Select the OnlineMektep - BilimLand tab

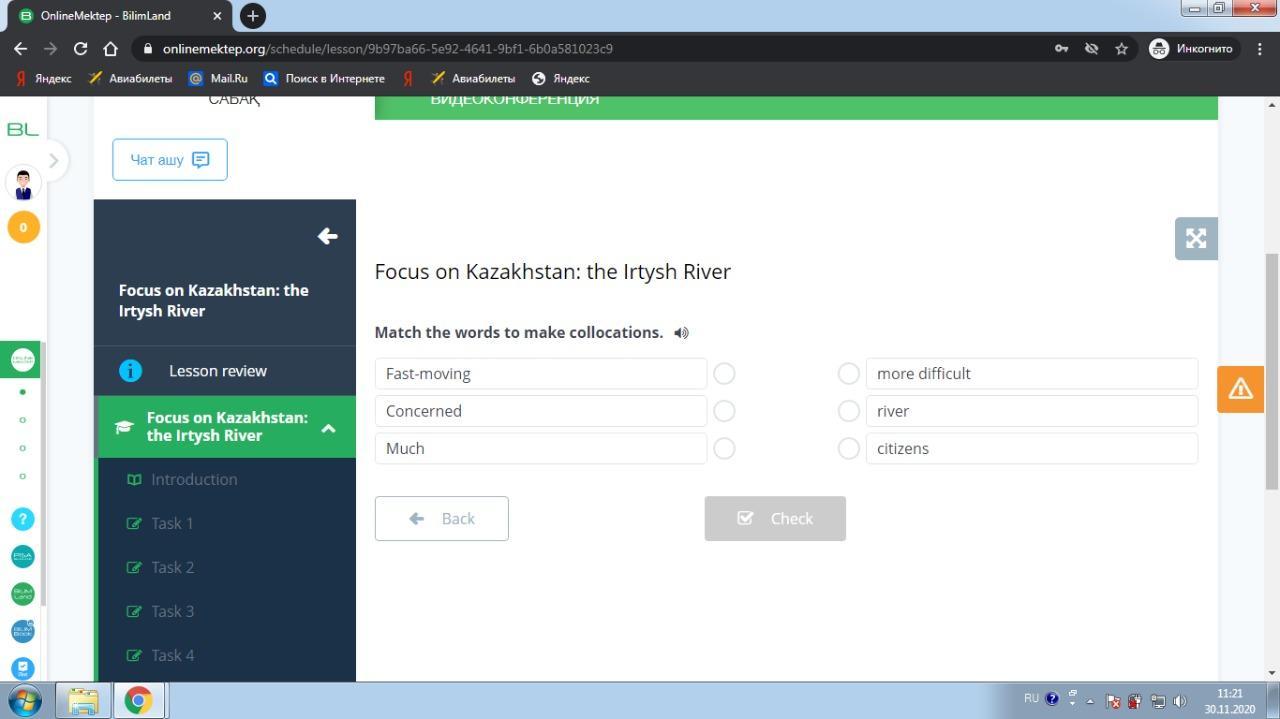(118, 16)
